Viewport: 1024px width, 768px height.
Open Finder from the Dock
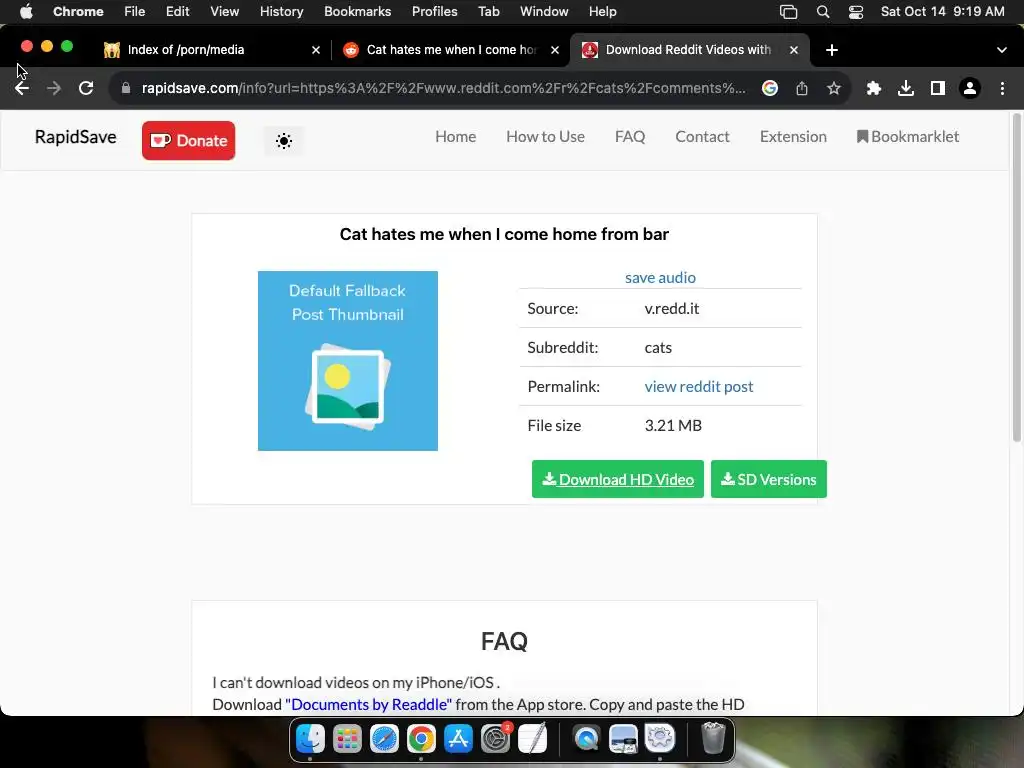tap(310, 739)
